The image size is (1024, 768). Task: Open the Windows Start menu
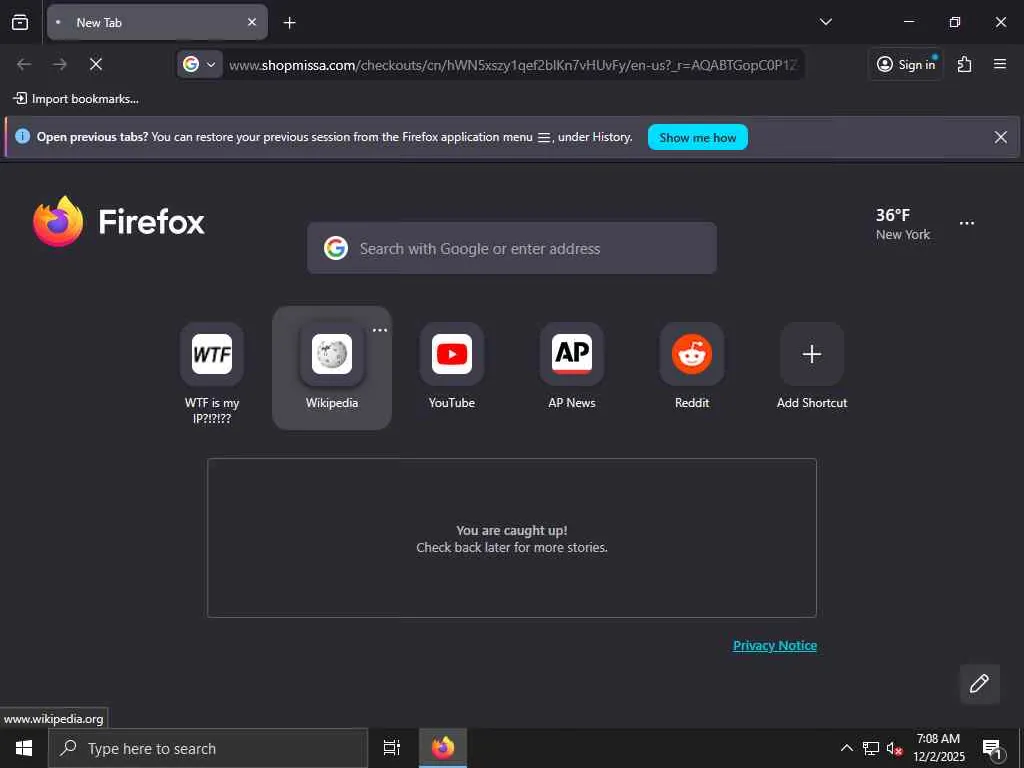24,748
